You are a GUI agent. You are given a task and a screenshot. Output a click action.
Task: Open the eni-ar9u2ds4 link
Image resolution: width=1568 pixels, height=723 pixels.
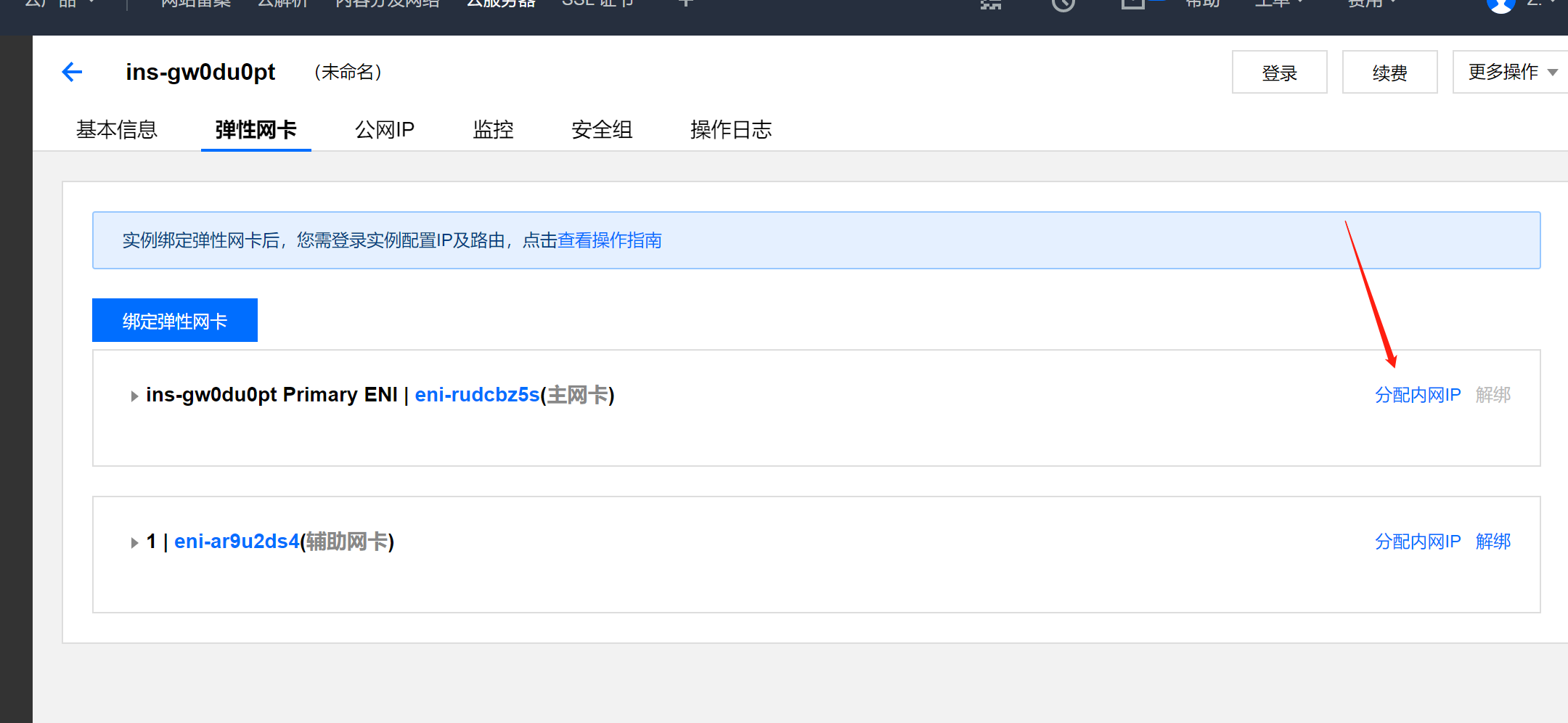tap(237, 542)
